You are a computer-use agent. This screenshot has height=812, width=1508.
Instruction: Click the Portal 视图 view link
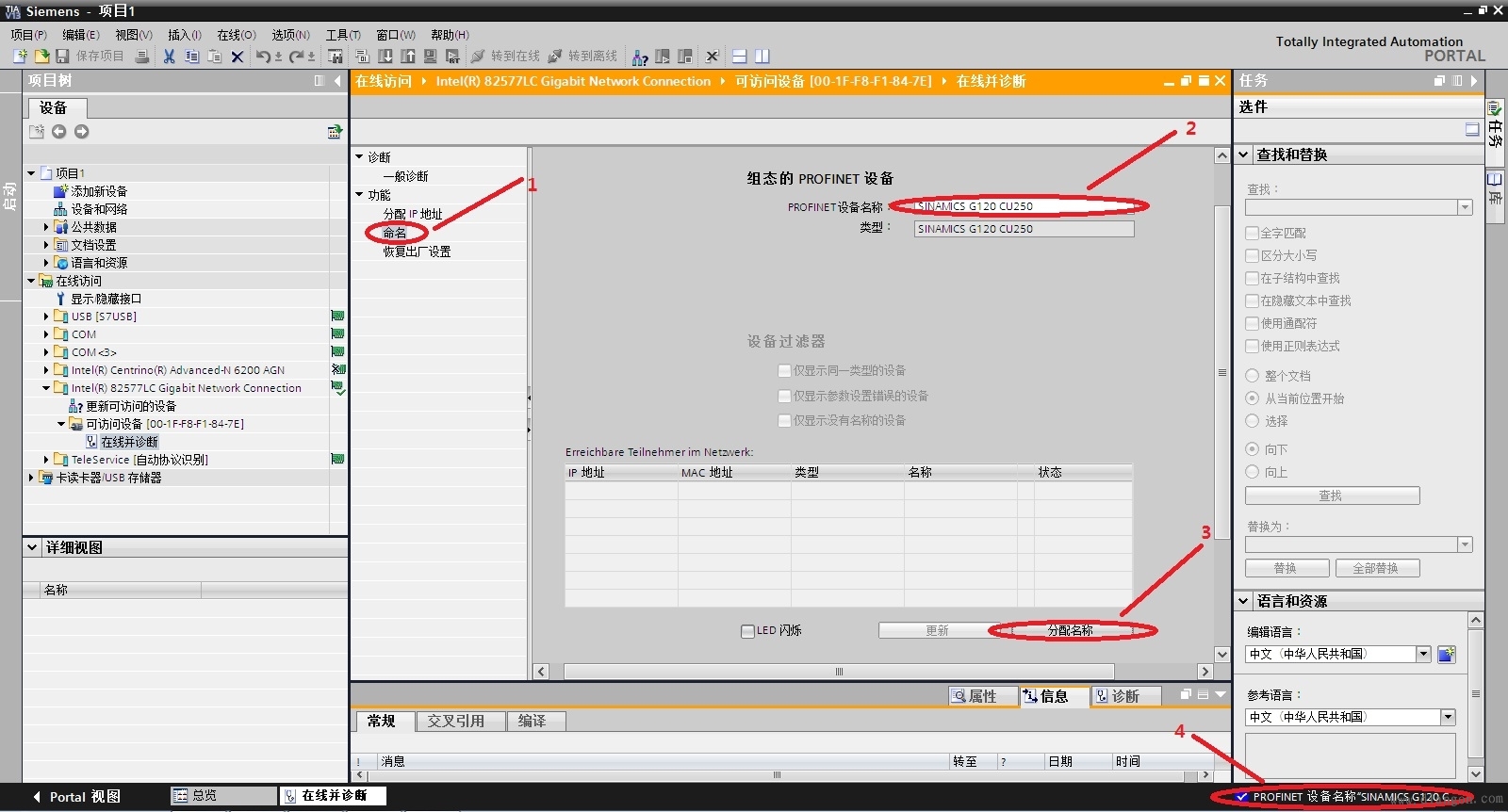click(x=77, y=797)
